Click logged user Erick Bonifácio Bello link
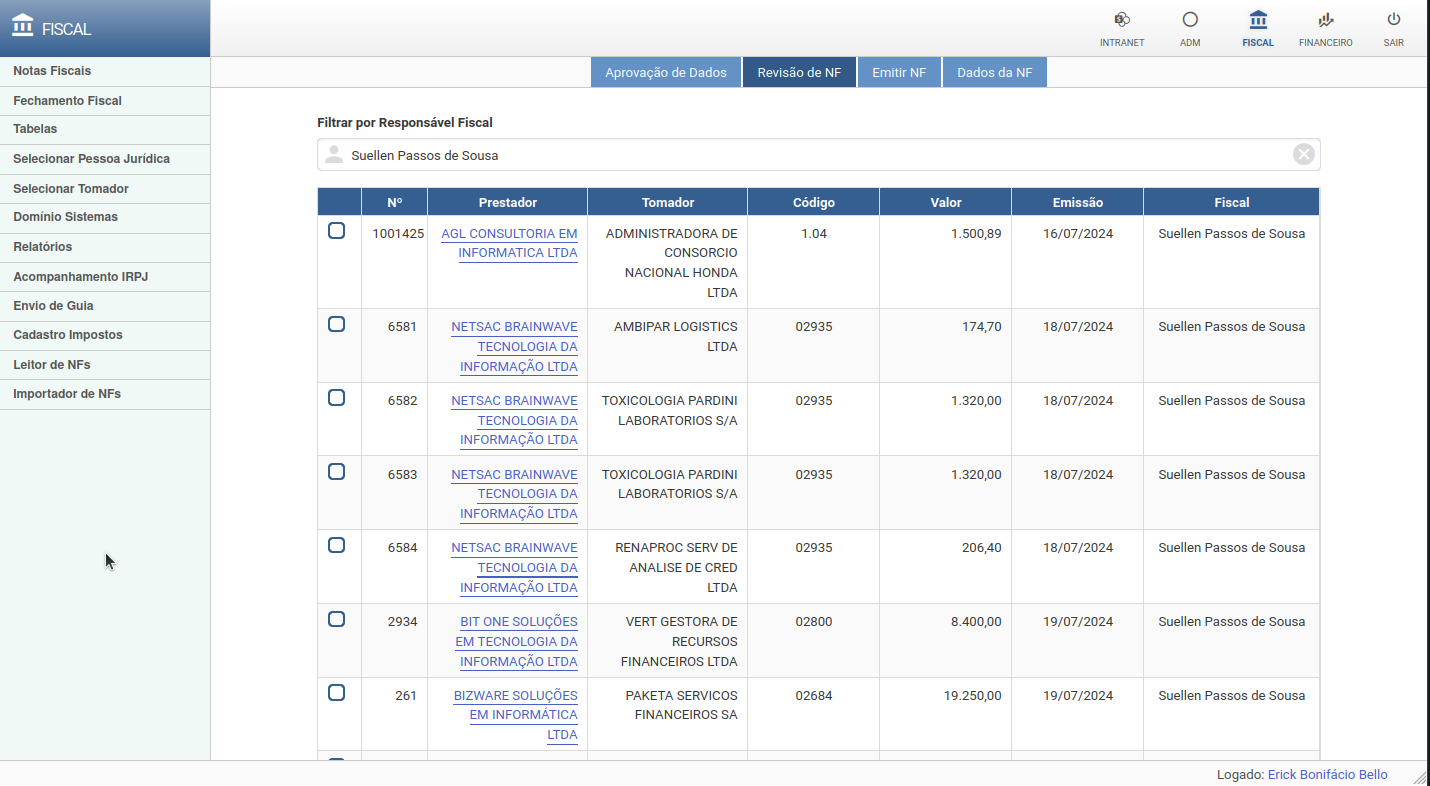The height and width of the screenshot is (786, 1430). pyautogui.click(x=1327, y=774)
